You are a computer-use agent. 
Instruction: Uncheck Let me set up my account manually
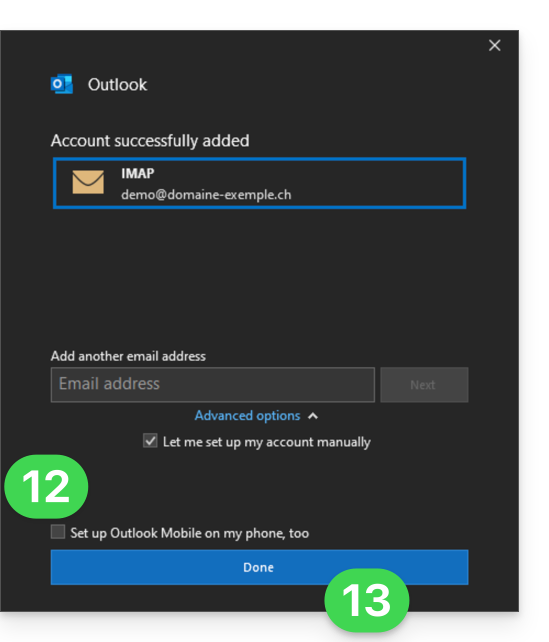pyautogui.click(x=150, y=441)
